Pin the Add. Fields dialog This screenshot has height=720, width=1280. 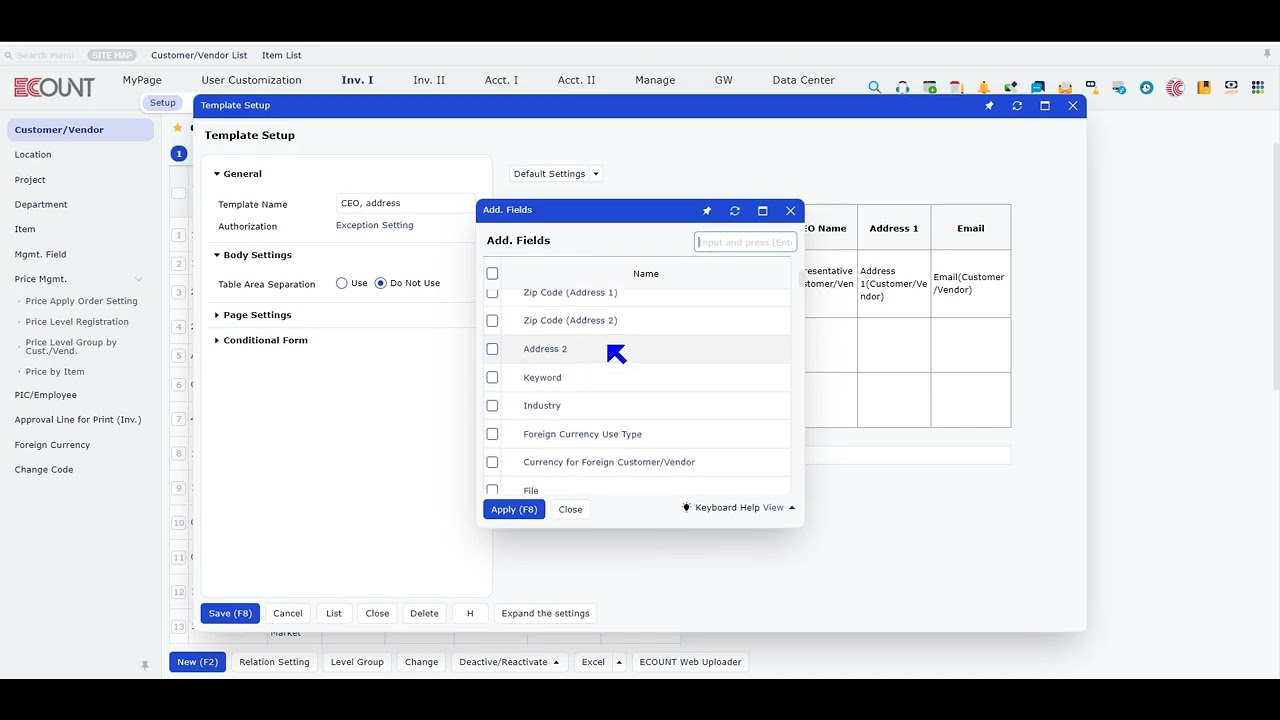tap(707, 211)
